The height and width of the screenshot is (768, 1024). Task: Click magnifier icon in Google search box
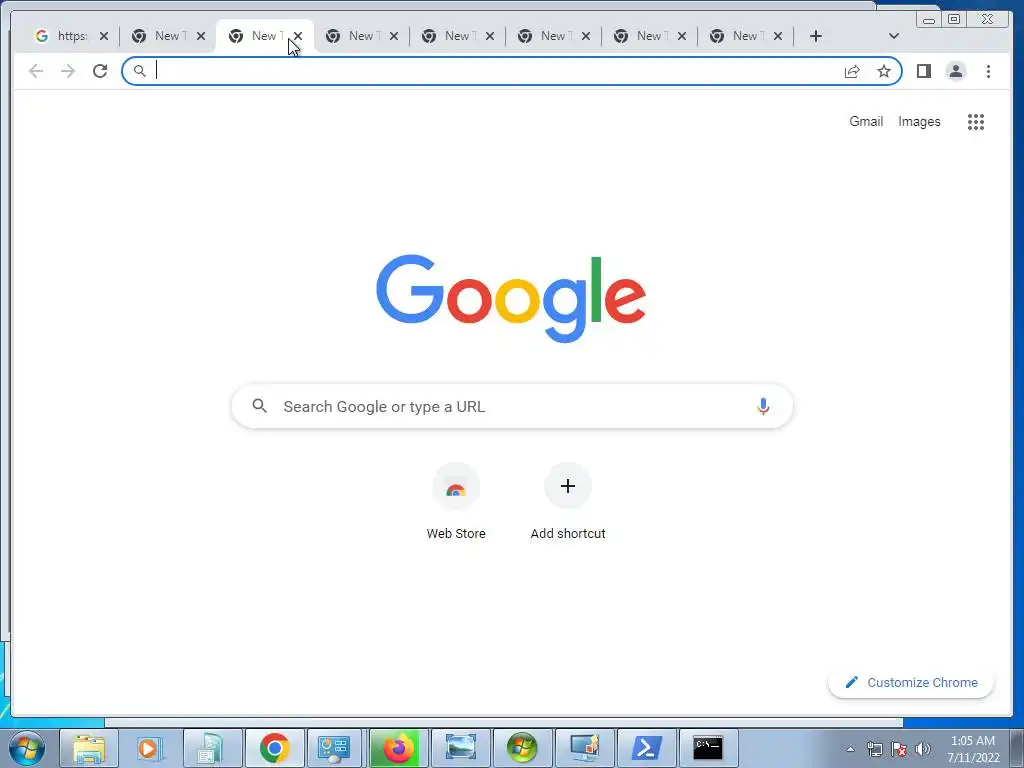point(259,406)
